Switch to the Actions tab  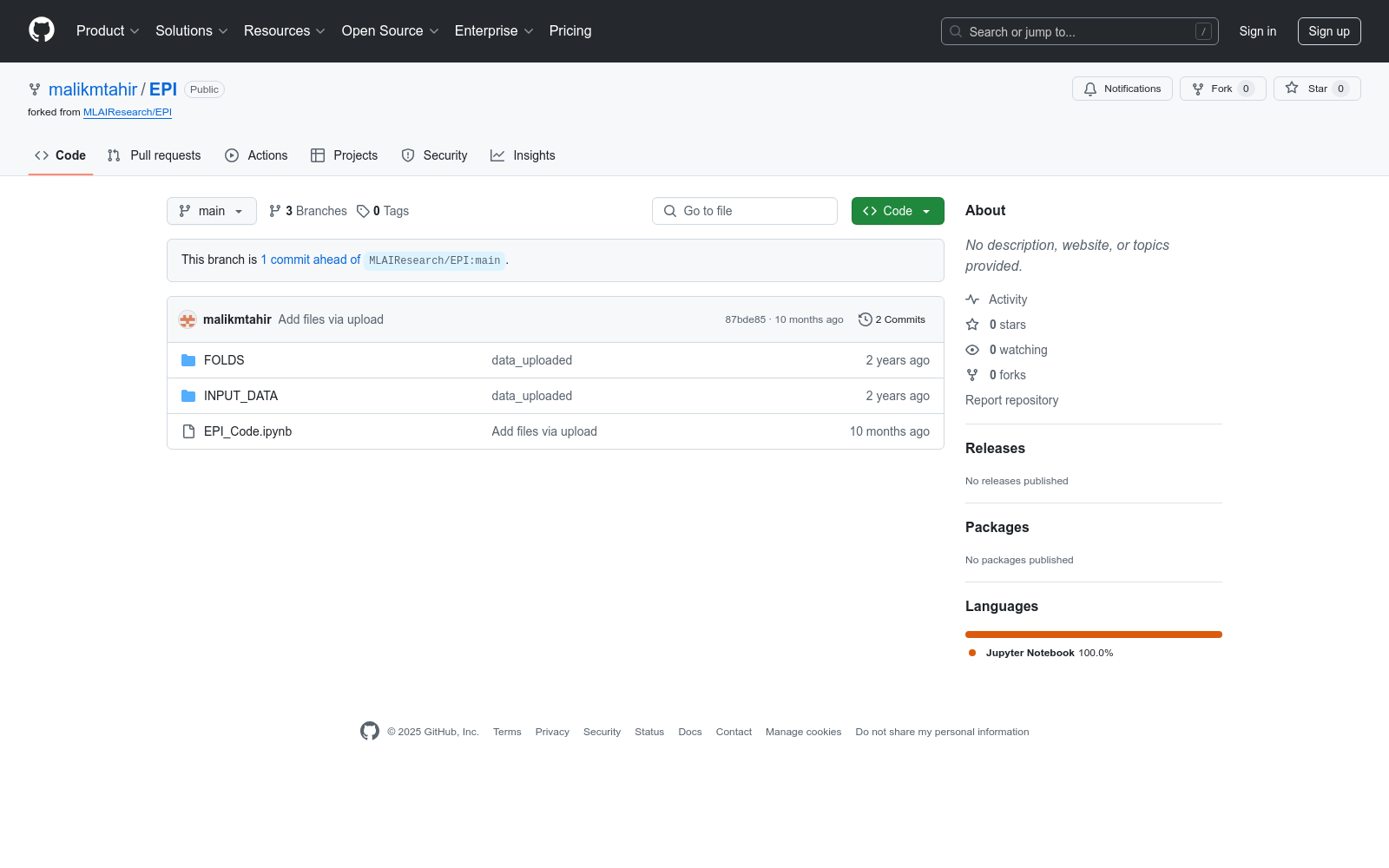[x=256, y=155]
